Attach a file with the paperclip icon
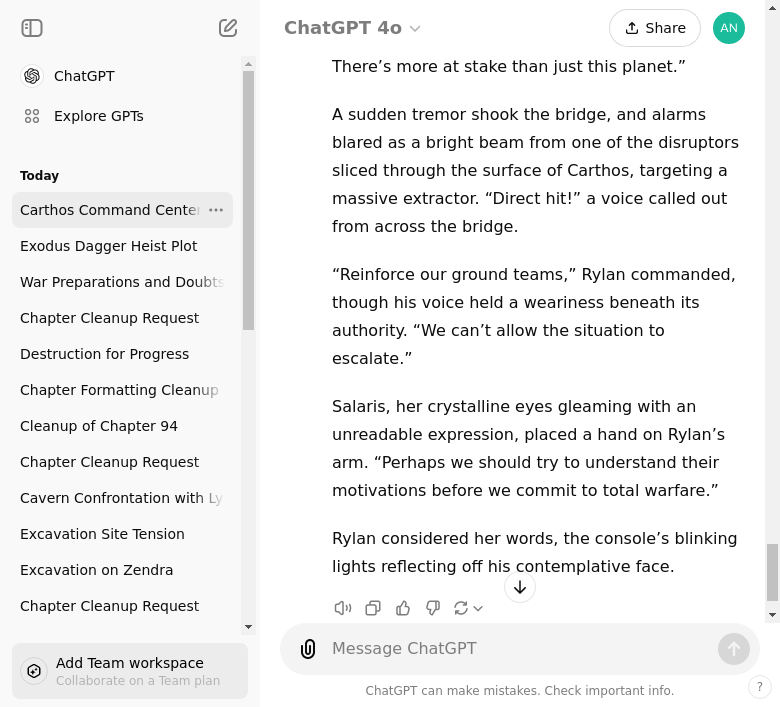The width and height of the screenshot is (780, 707). pos(308,649)
